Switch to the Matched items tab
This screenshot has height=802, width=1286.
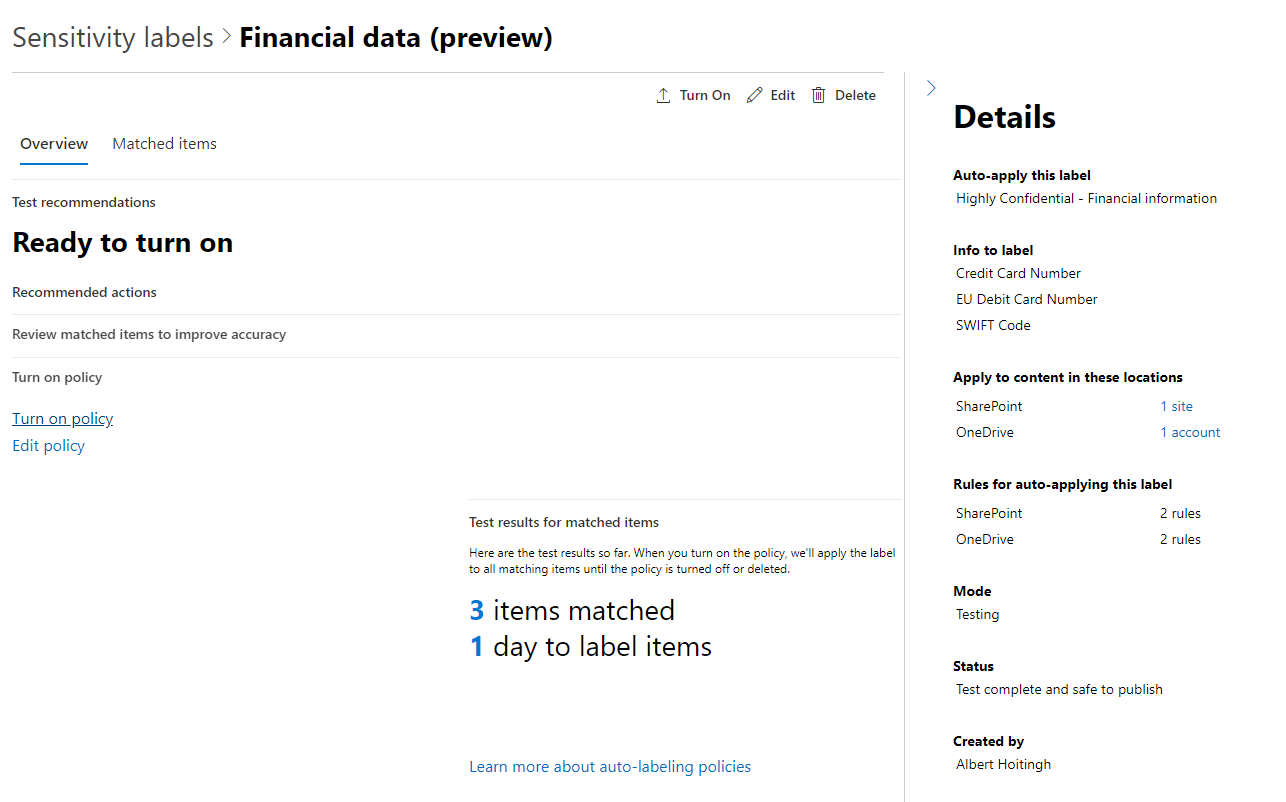click(164, 144)
